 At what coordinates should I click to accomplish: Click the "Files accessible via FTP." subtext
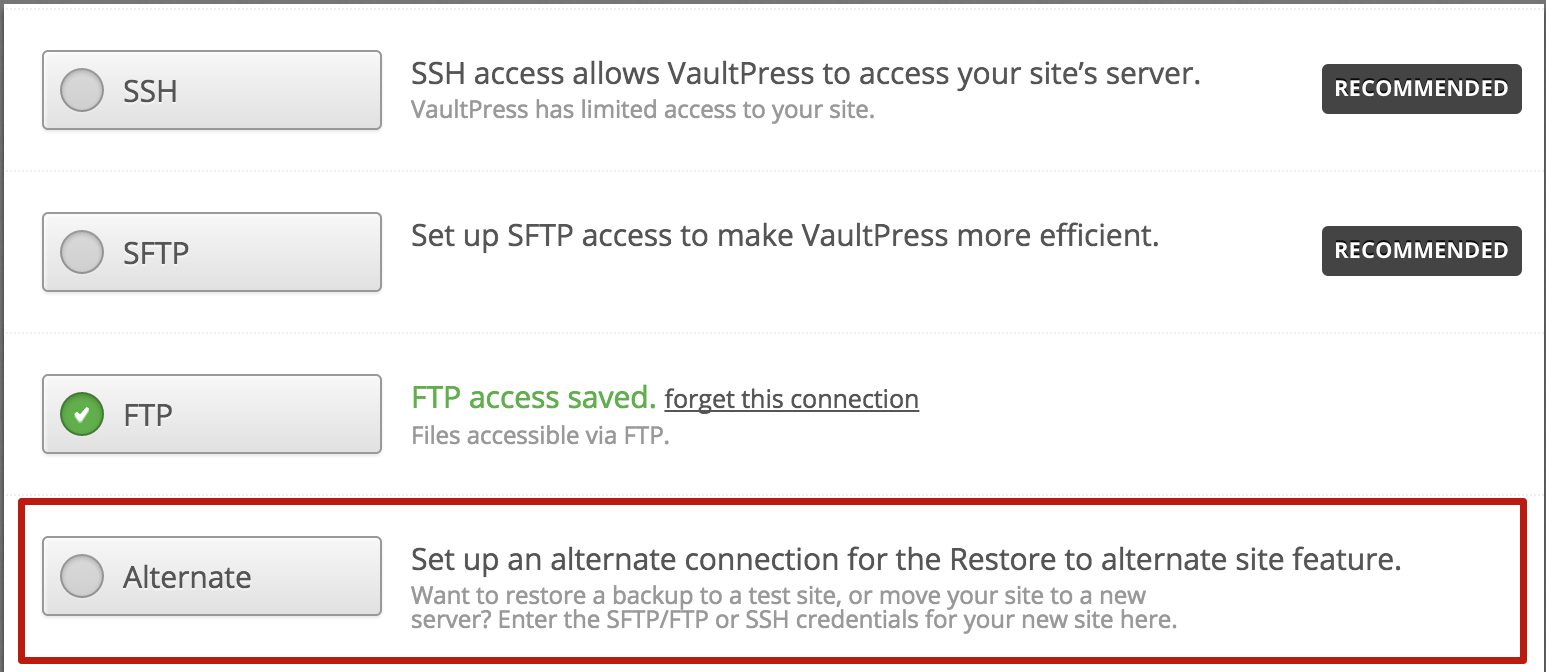click(540, 435)
